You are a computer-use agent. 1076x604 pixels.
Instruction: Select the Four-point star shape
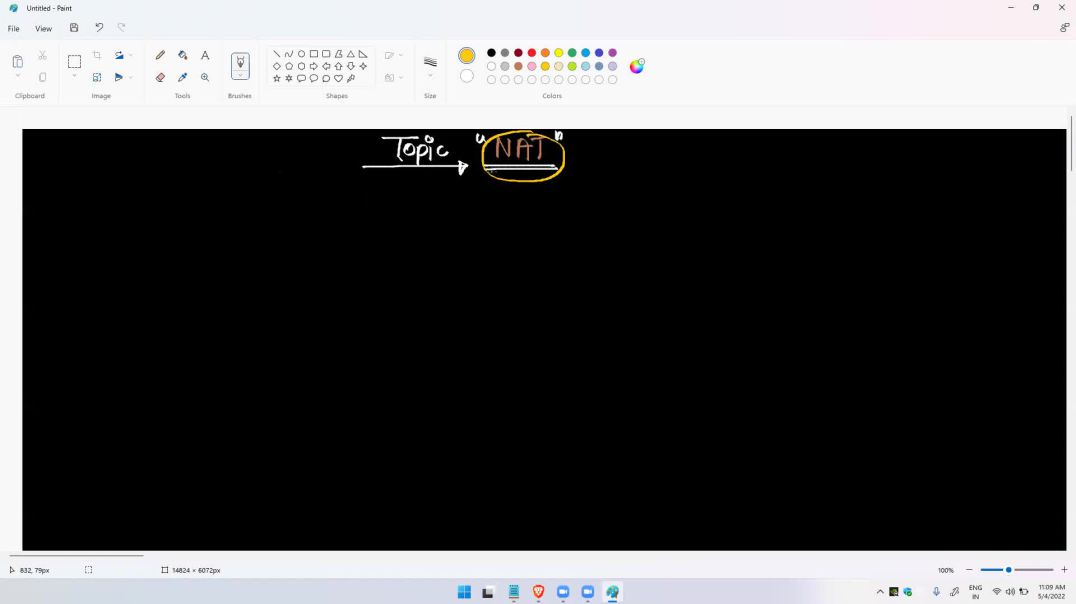click(363, 66)
